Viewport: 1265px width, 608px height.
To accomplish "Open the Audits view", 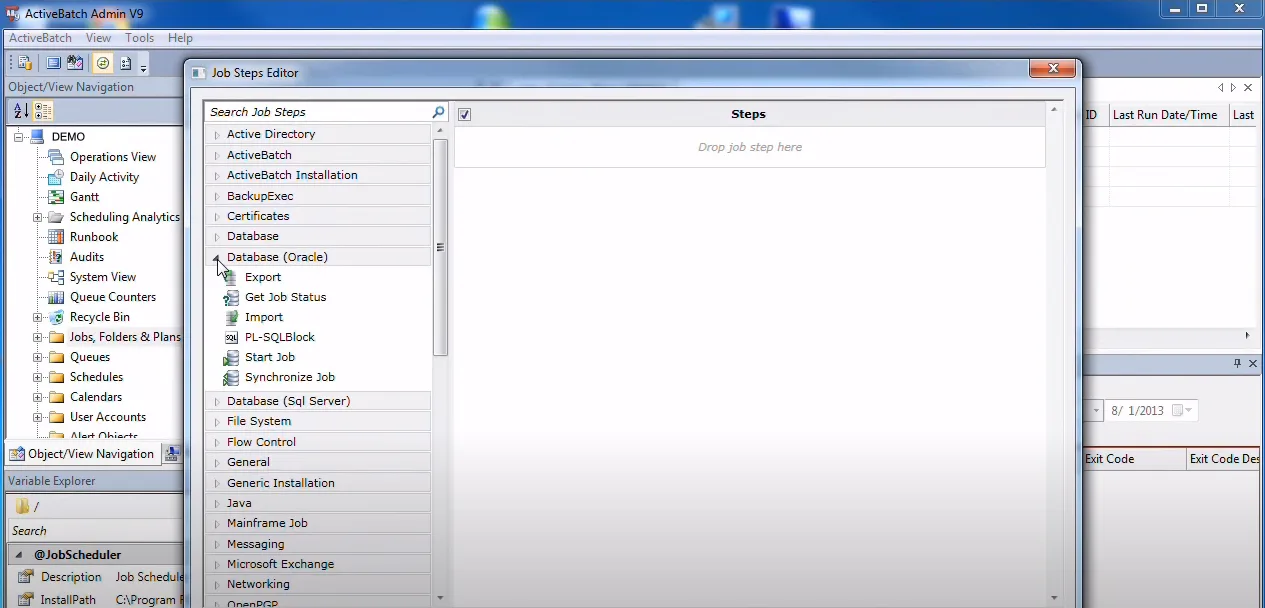I will point(87,257).
